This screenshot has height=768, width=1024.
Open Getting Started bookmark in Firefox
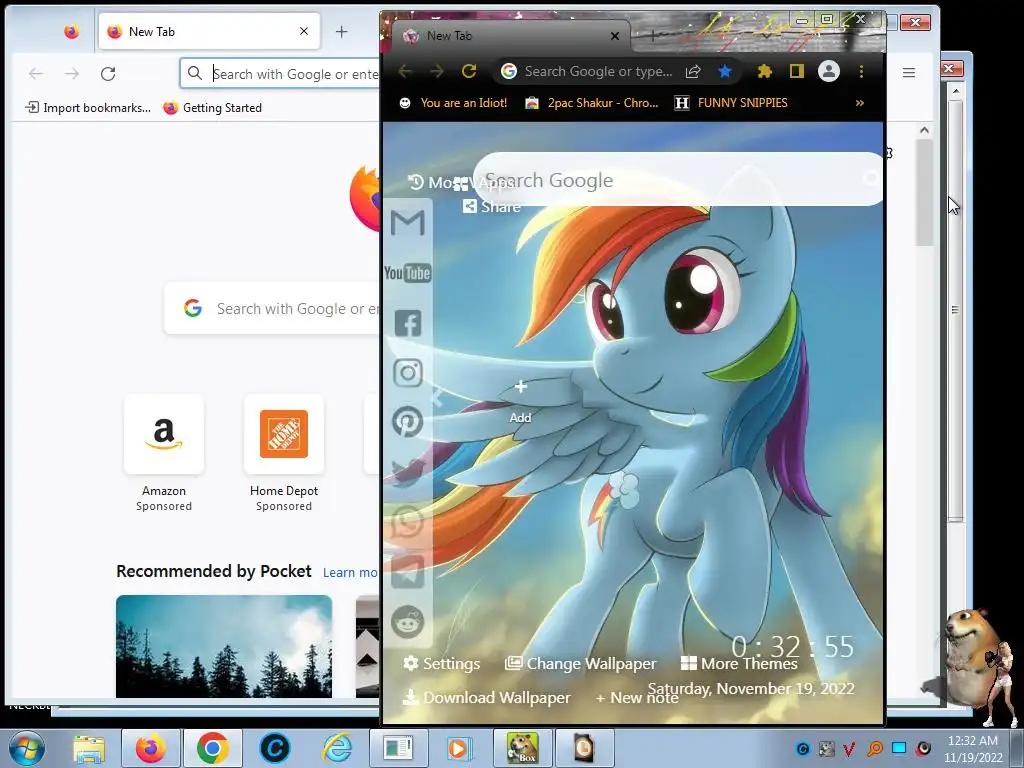(212, 108)
